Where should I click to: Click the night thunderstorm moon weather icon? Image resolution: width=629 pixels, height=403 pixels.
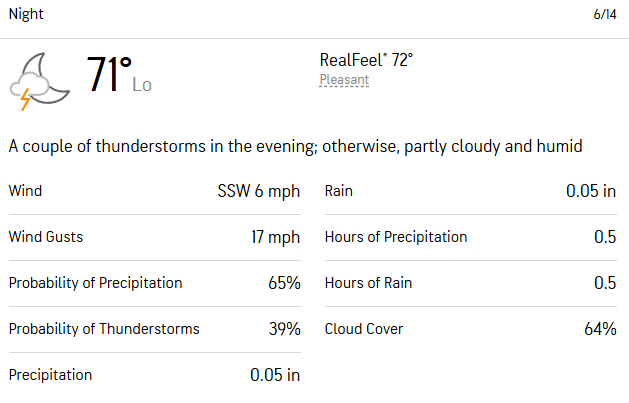[40, 81]
